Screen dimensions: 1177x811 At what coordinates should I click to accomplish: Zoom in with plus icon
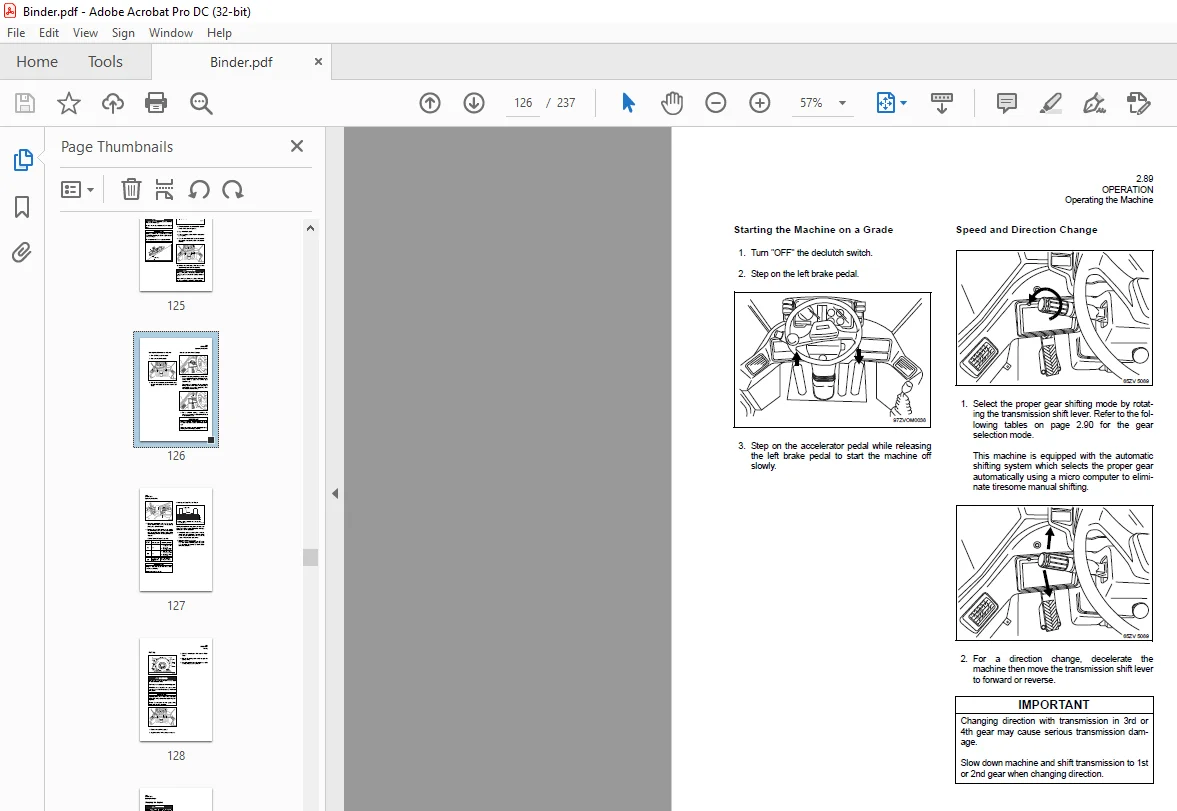[x=760, y=103]
